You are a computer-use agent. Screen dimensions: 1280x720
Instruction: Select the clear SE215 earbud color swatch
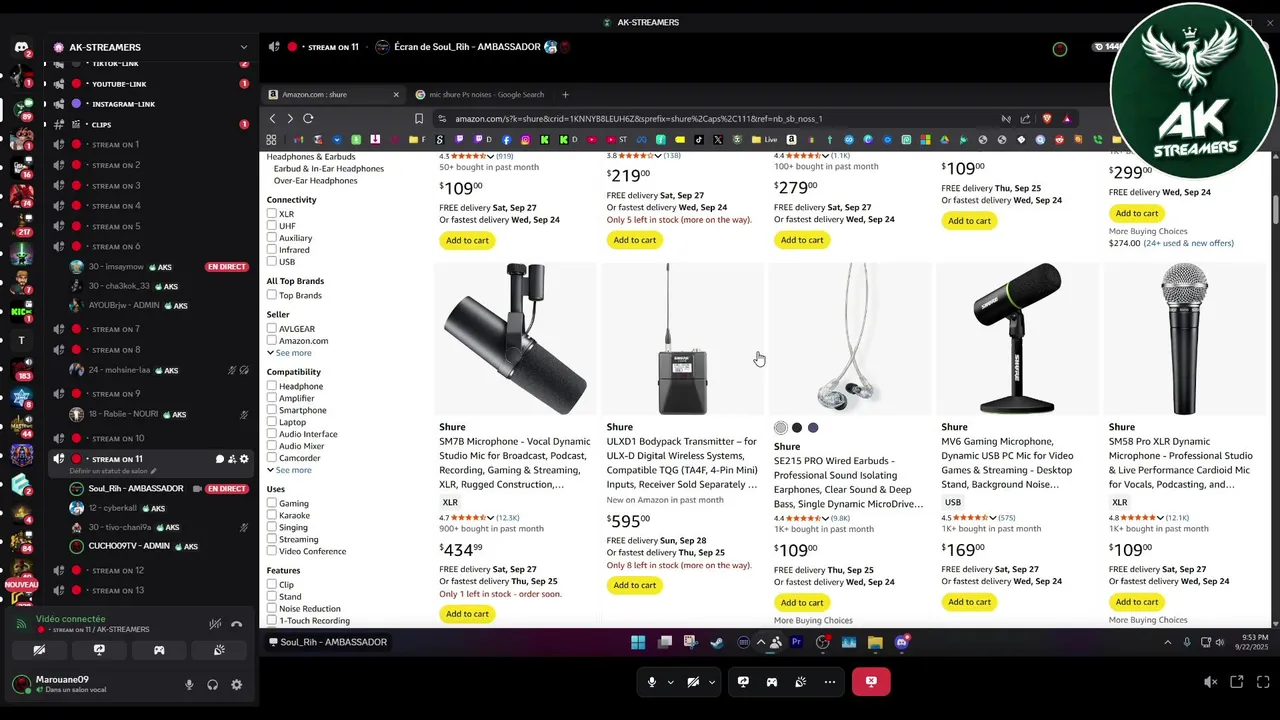781,428
